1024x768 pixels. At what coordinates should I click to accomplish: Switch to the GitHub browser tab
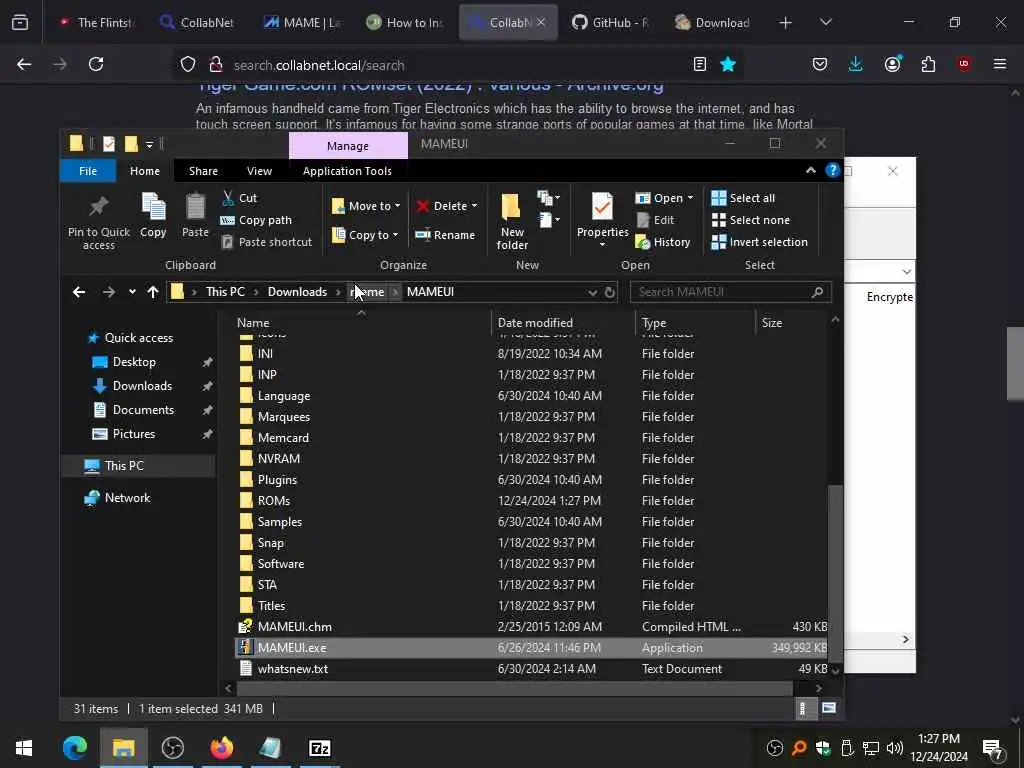(610, 22)
